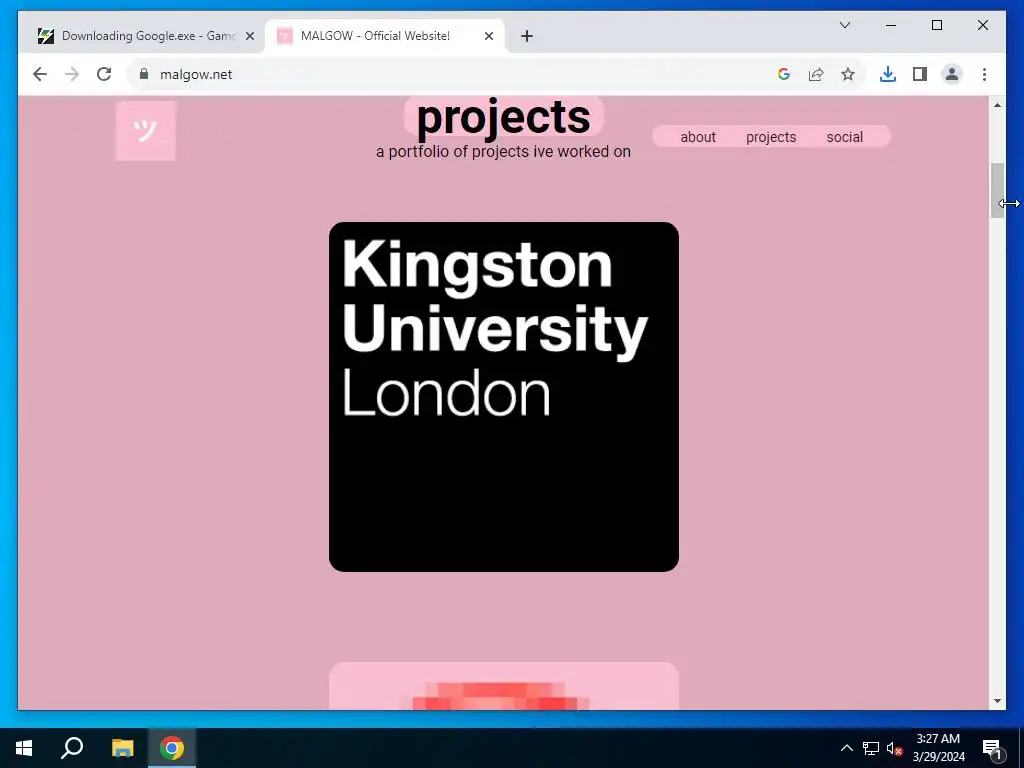Image resolution: width=1024 pixels, height=768 pixels.
Task: Click the vertical scrollbar thumb
Action: tap(997, 190)
